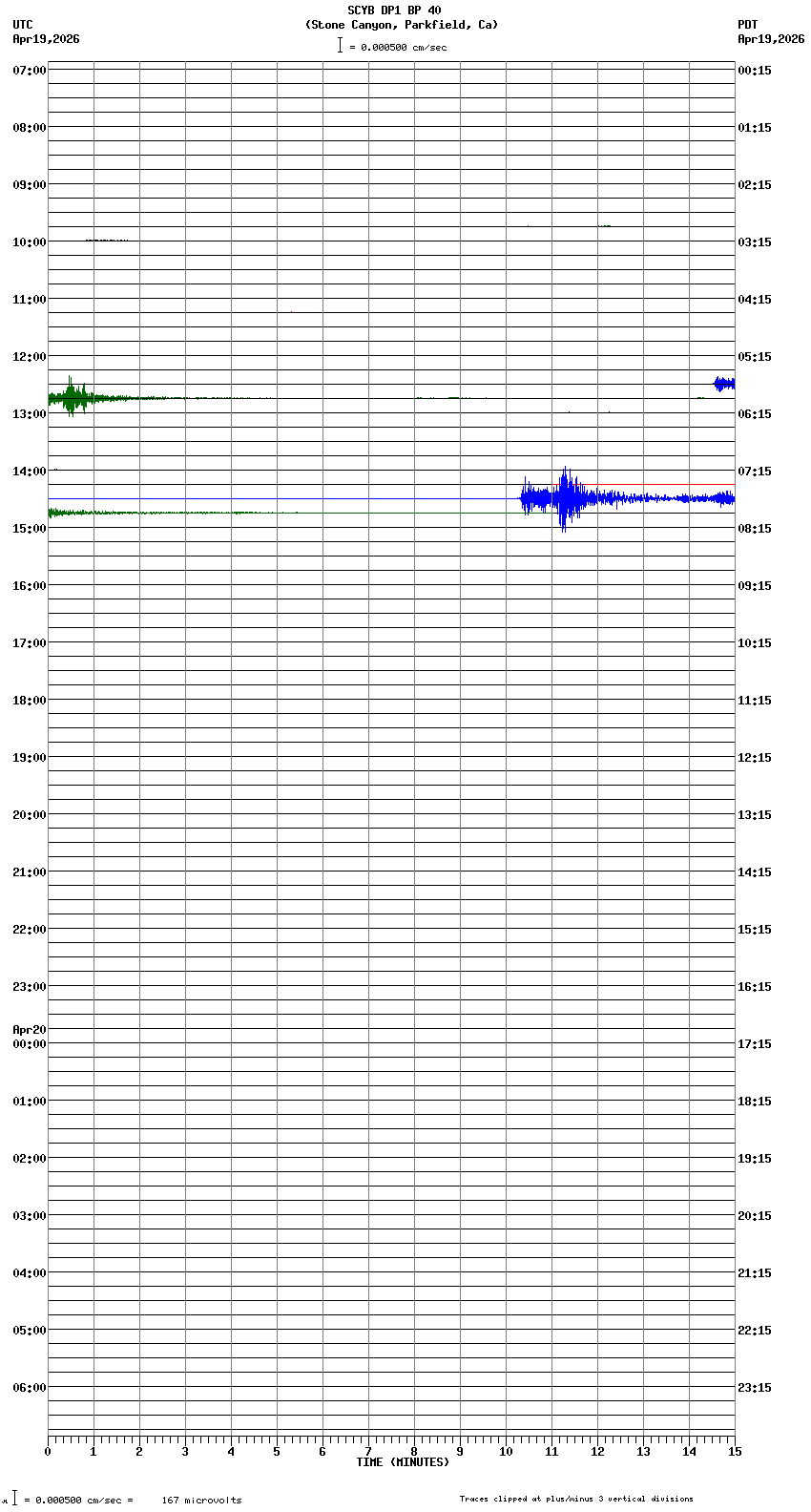The width and height of the screenshot is (811, 1512).
Task: Click the 0.000500 cm/sec scale label in the header
Action: (398, 47)
